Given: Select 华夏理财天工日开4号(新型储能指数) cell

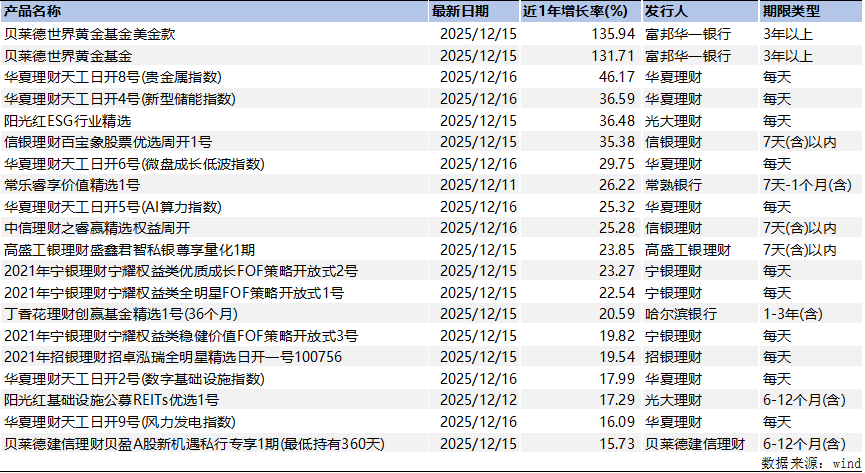Looking at the screenshot, I should (x=120, y=99).
